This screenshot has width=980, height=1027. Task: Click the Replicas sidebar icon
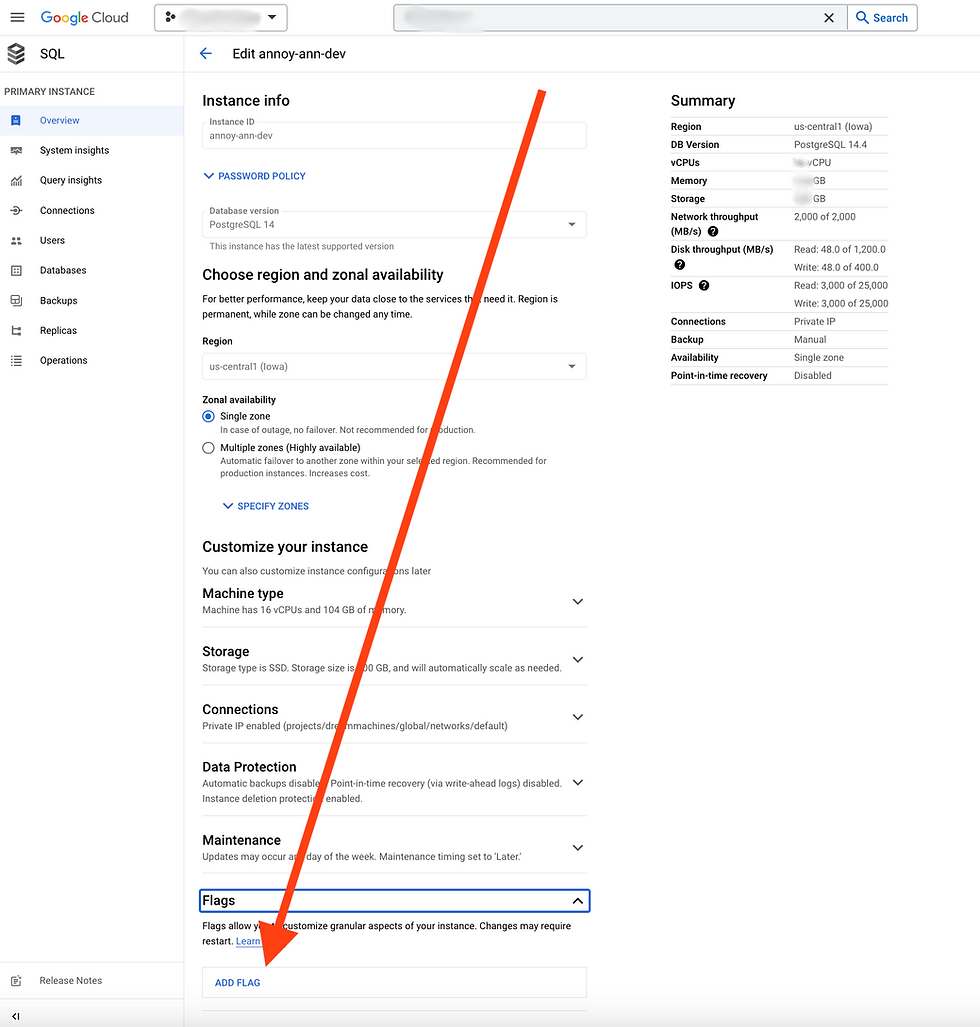tap(16, 331)
